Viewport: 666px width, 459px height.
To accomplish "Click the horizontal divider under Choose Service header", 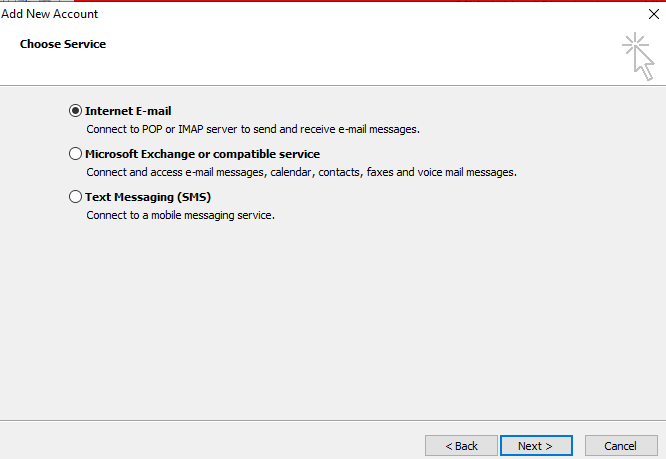I will point(333,85).
